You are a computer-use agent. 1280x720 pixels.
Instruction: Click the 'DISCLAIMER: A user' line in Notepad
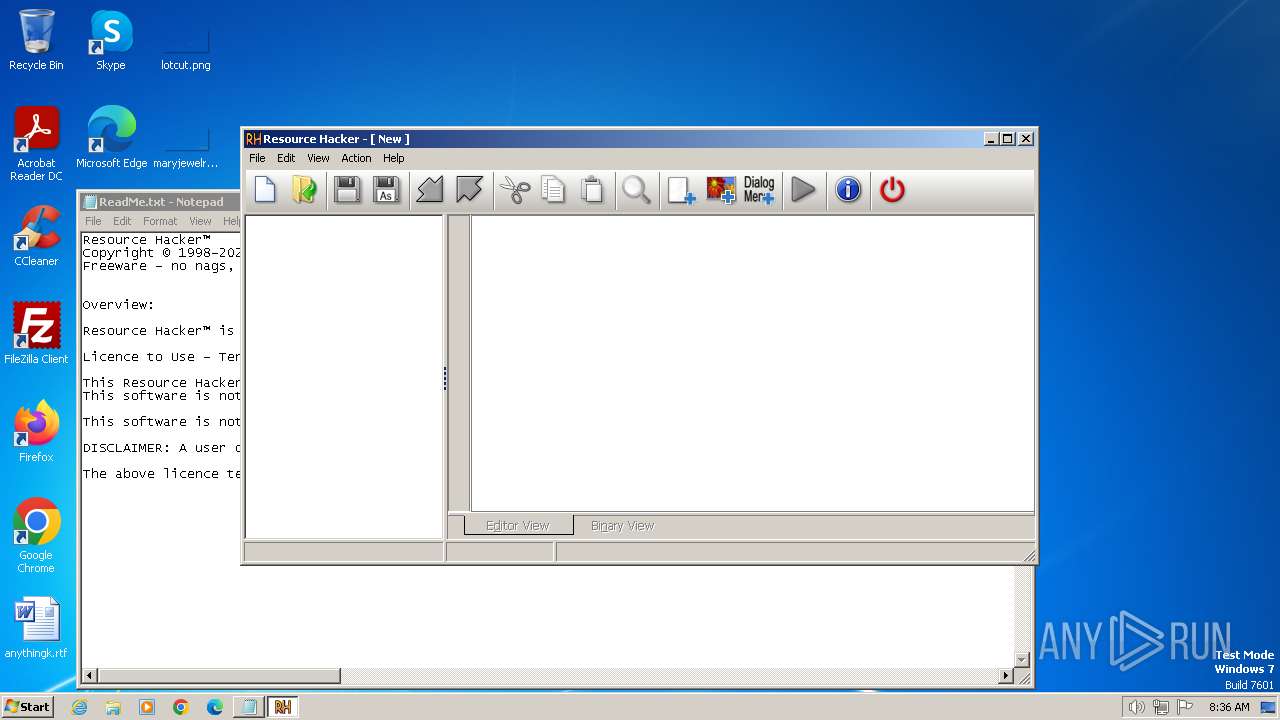point(161,448)
